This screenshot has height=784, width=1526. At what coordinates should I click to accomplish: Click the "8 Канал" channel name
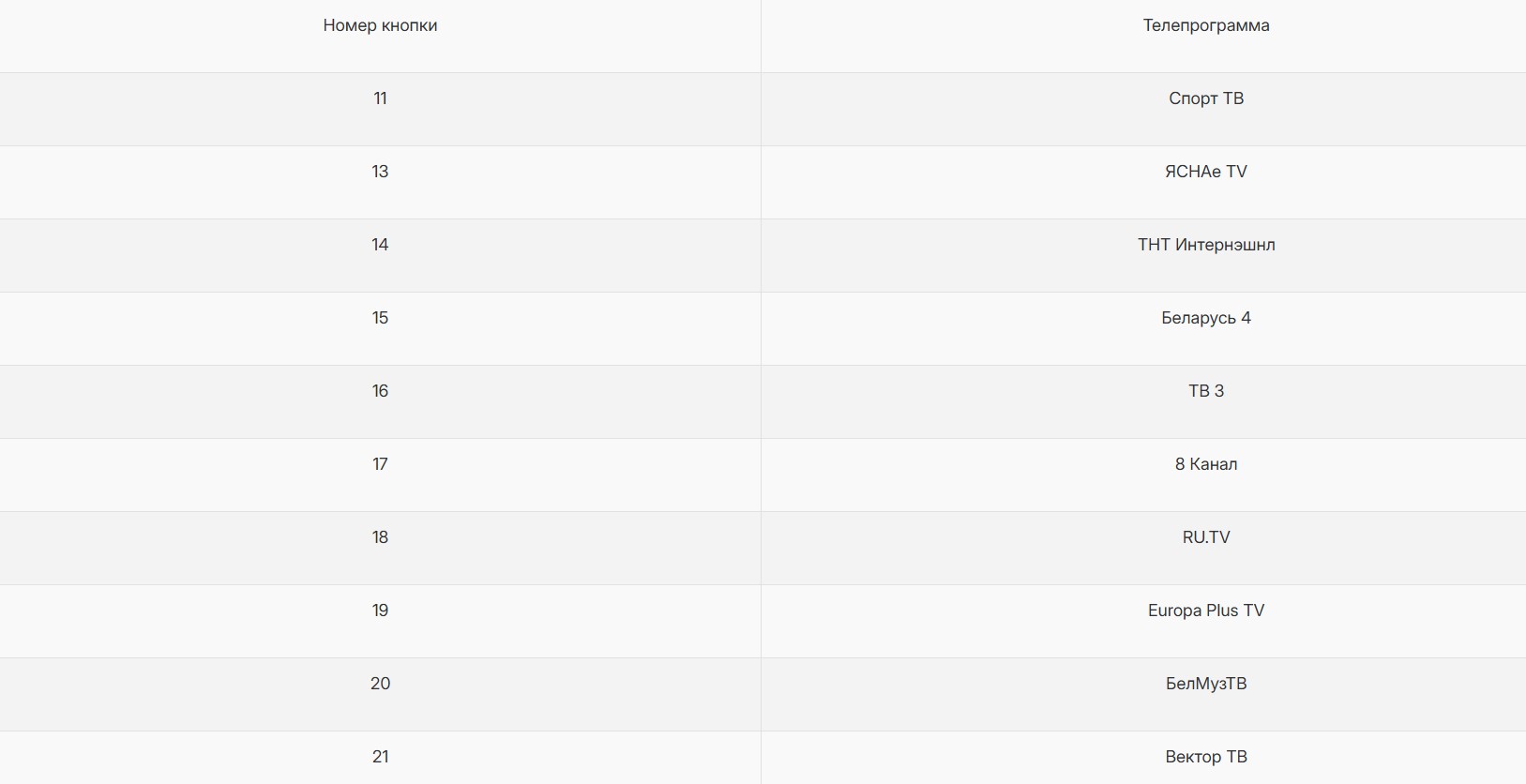[x=1205, y=465]
